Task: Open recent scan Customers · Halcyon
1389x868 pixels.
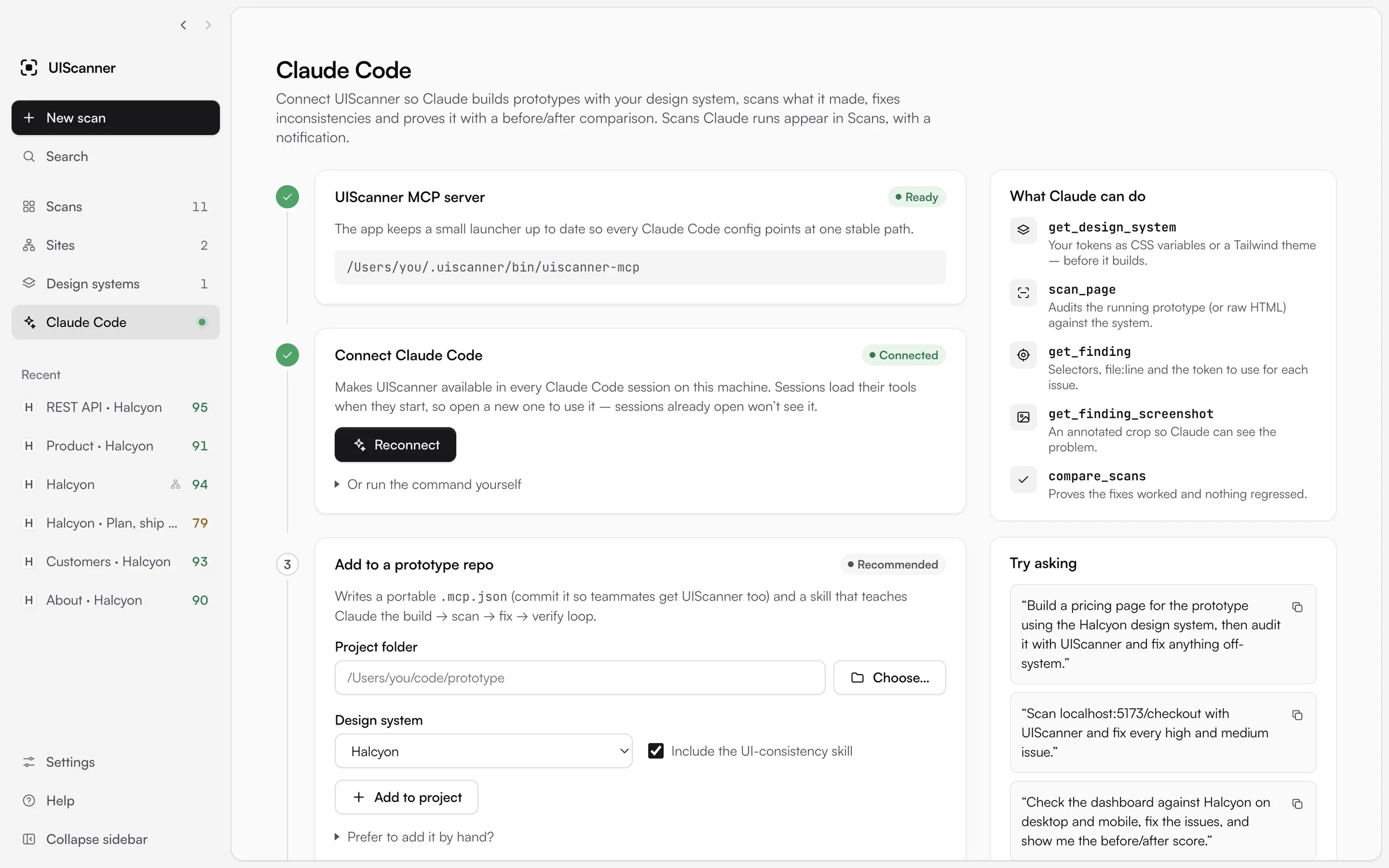Action: pyautogui.click(x=115, y=562)
